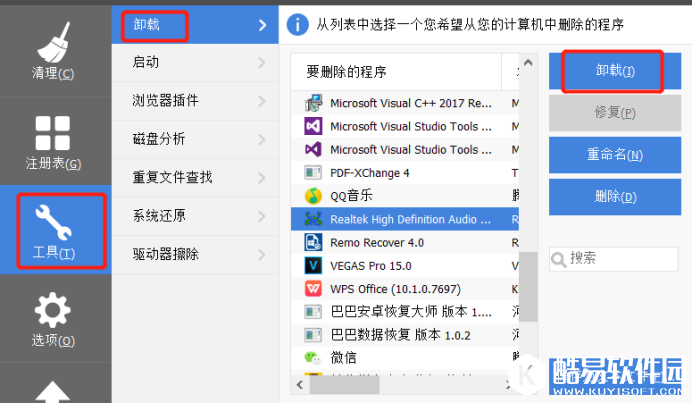Open 选项 settings gear icon
The width and height of the screenshot is (693, 403).
point(54,310)
